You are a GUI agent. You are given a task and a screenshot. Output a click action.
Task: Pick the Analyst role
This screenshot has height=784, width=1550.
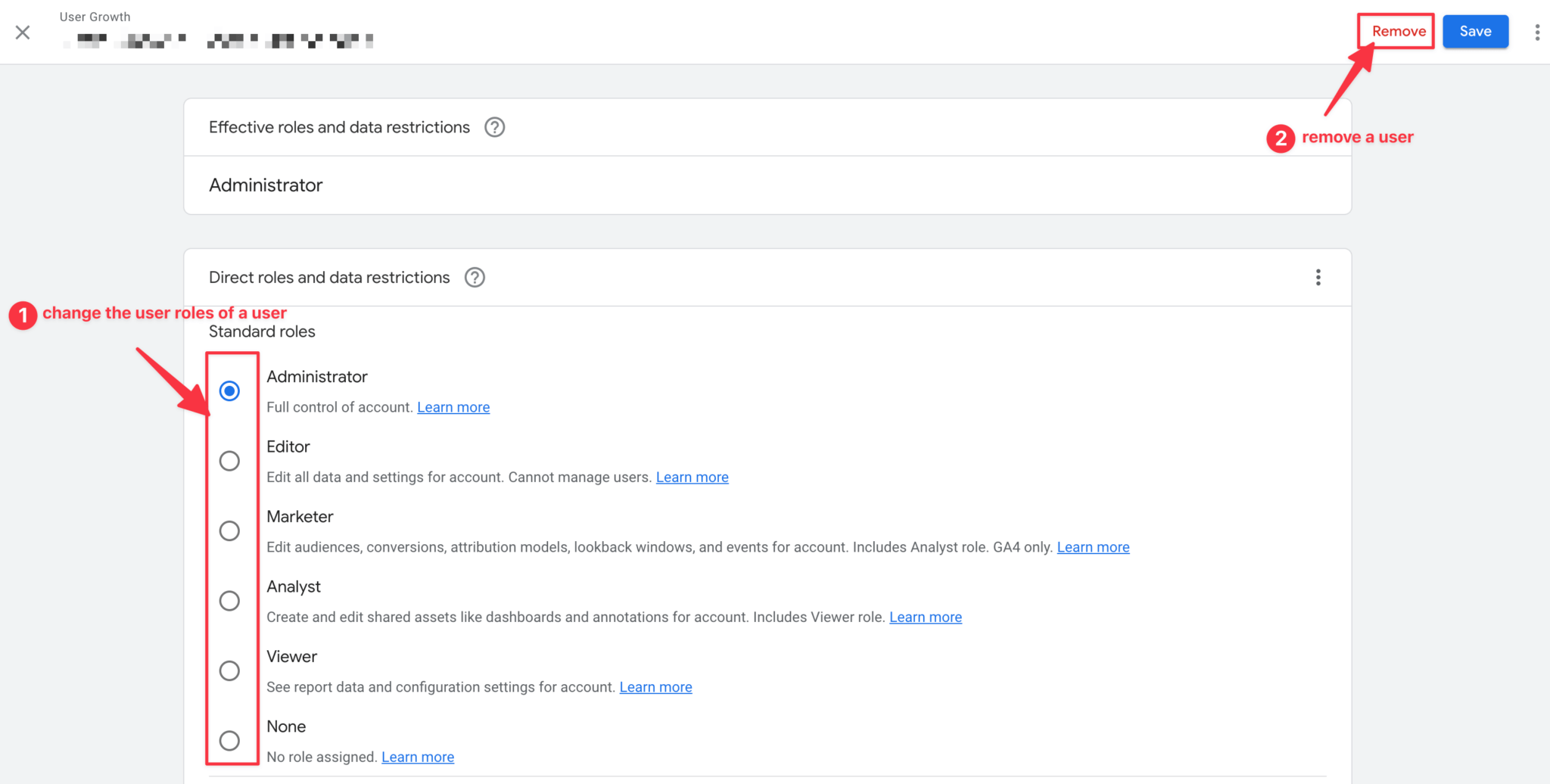tap(230, 600)
